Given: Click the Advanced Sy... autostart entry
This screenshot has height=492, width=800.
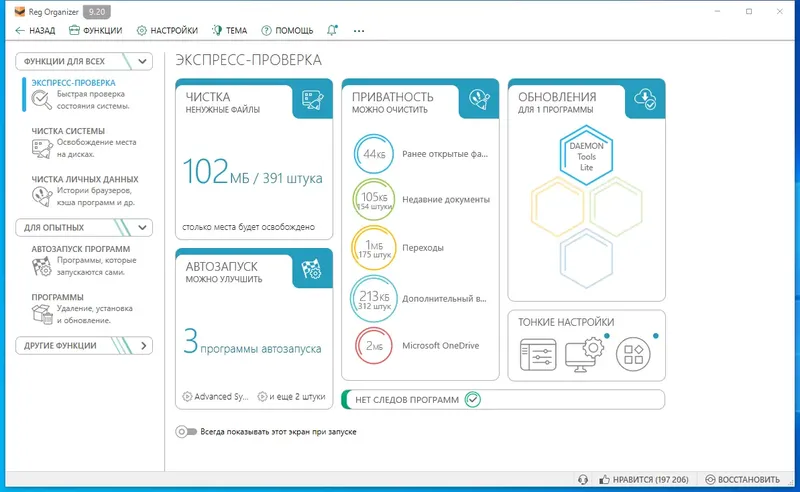Looking at the screenshot, I should pyautogui.click(x=215, y=397).
